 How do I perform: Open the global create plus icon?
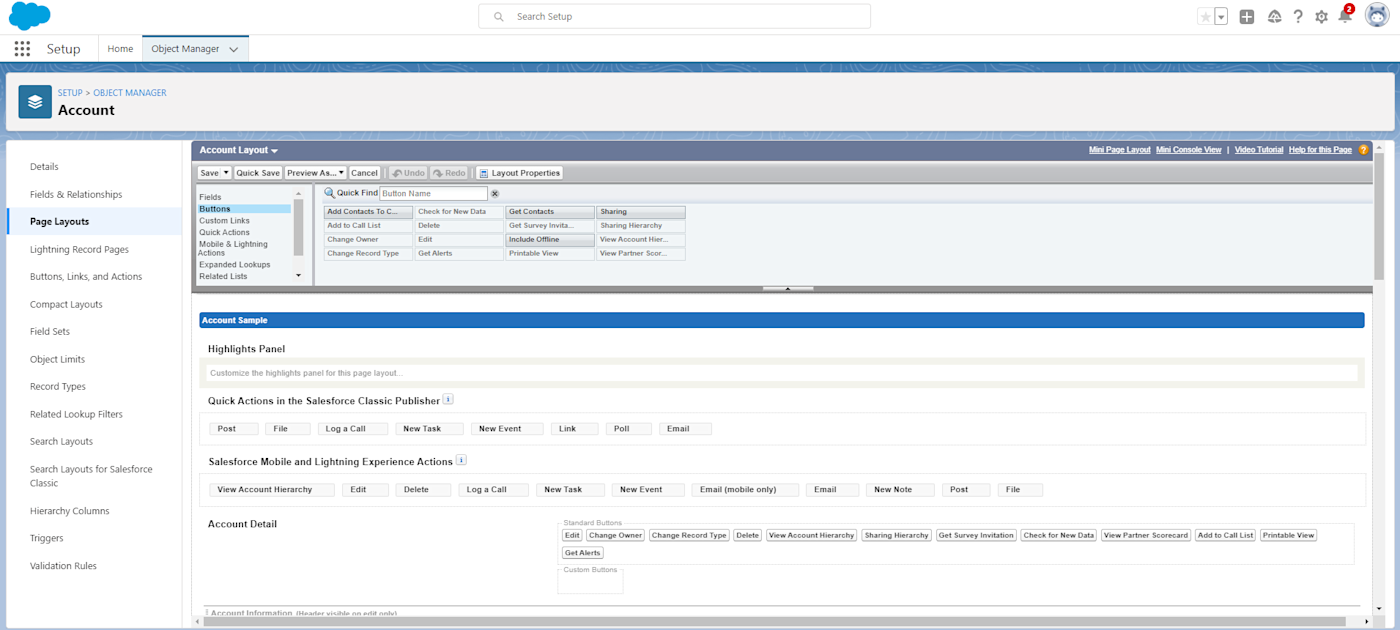[1247, 17]
